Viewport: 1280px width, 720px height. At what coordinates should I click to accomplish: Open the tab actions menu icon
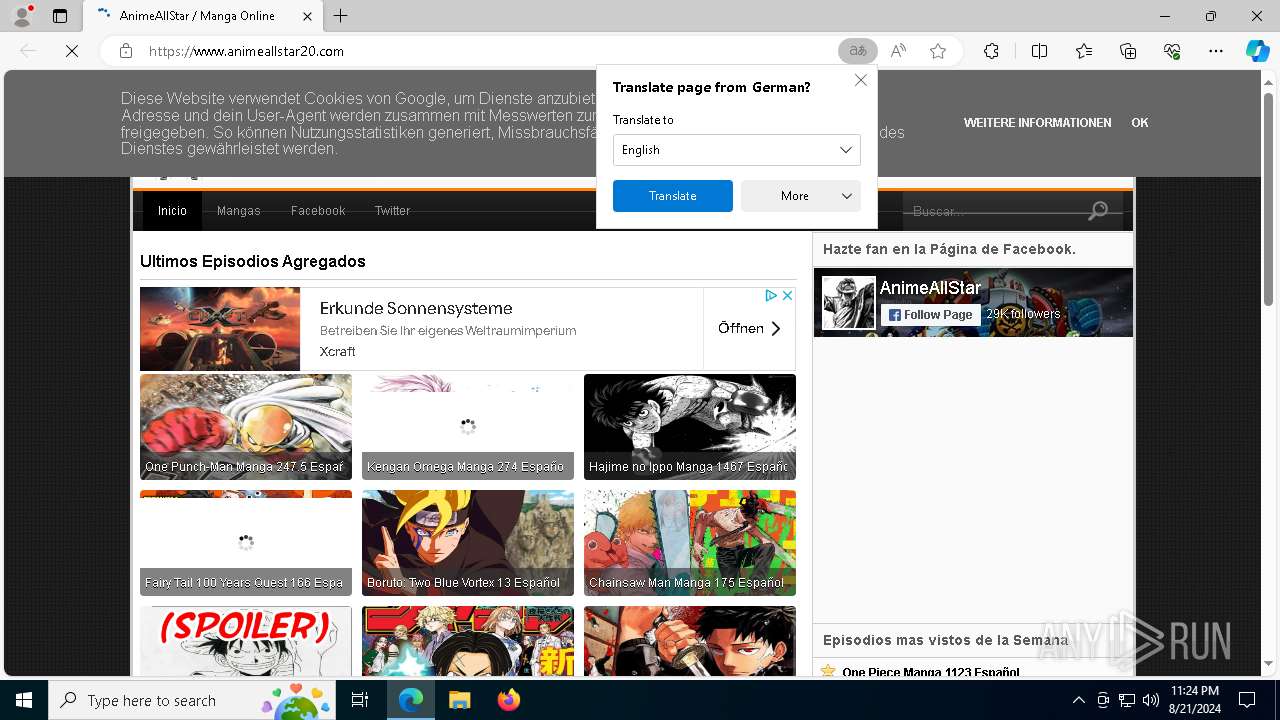click(x=60, y=16)
